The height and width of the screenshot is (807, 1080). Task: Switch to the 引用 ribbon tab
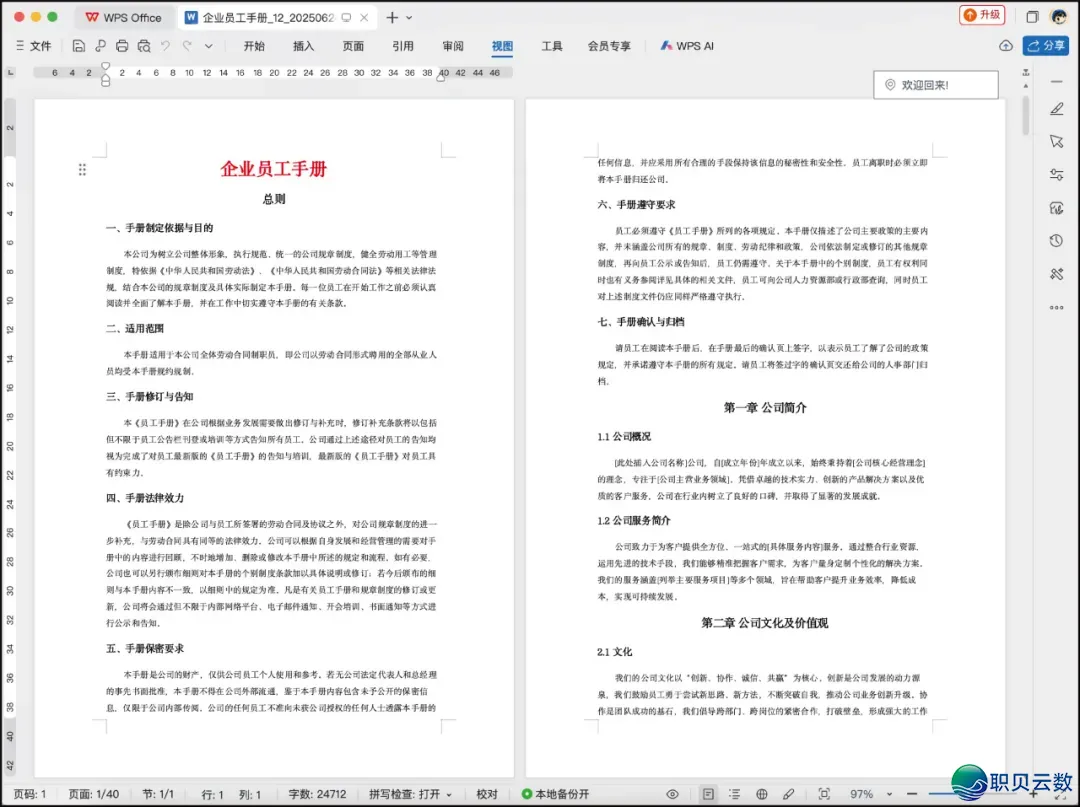pos(403,46)
